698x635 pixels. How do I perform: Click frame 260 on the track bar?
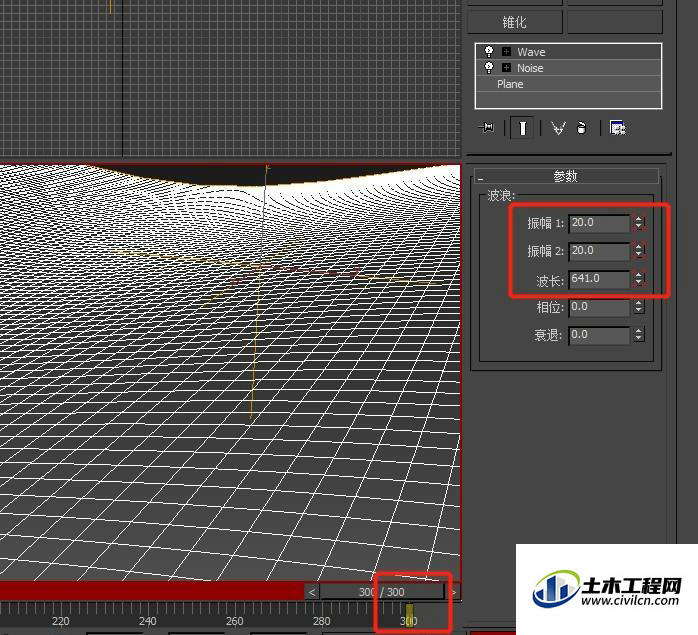(x=235, y=621)
